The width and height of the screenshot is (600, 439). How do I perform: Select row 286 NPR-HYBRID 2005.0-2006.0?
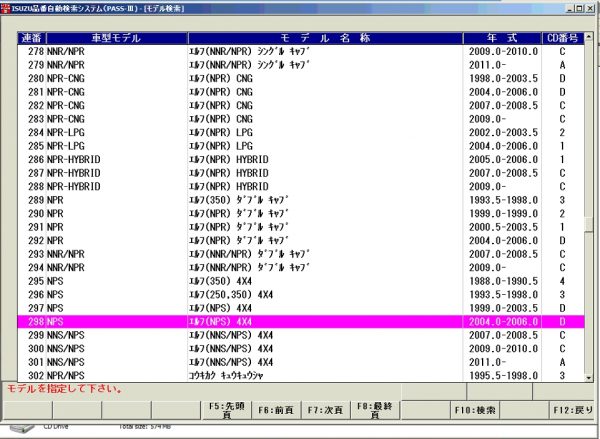click(301, 160)
